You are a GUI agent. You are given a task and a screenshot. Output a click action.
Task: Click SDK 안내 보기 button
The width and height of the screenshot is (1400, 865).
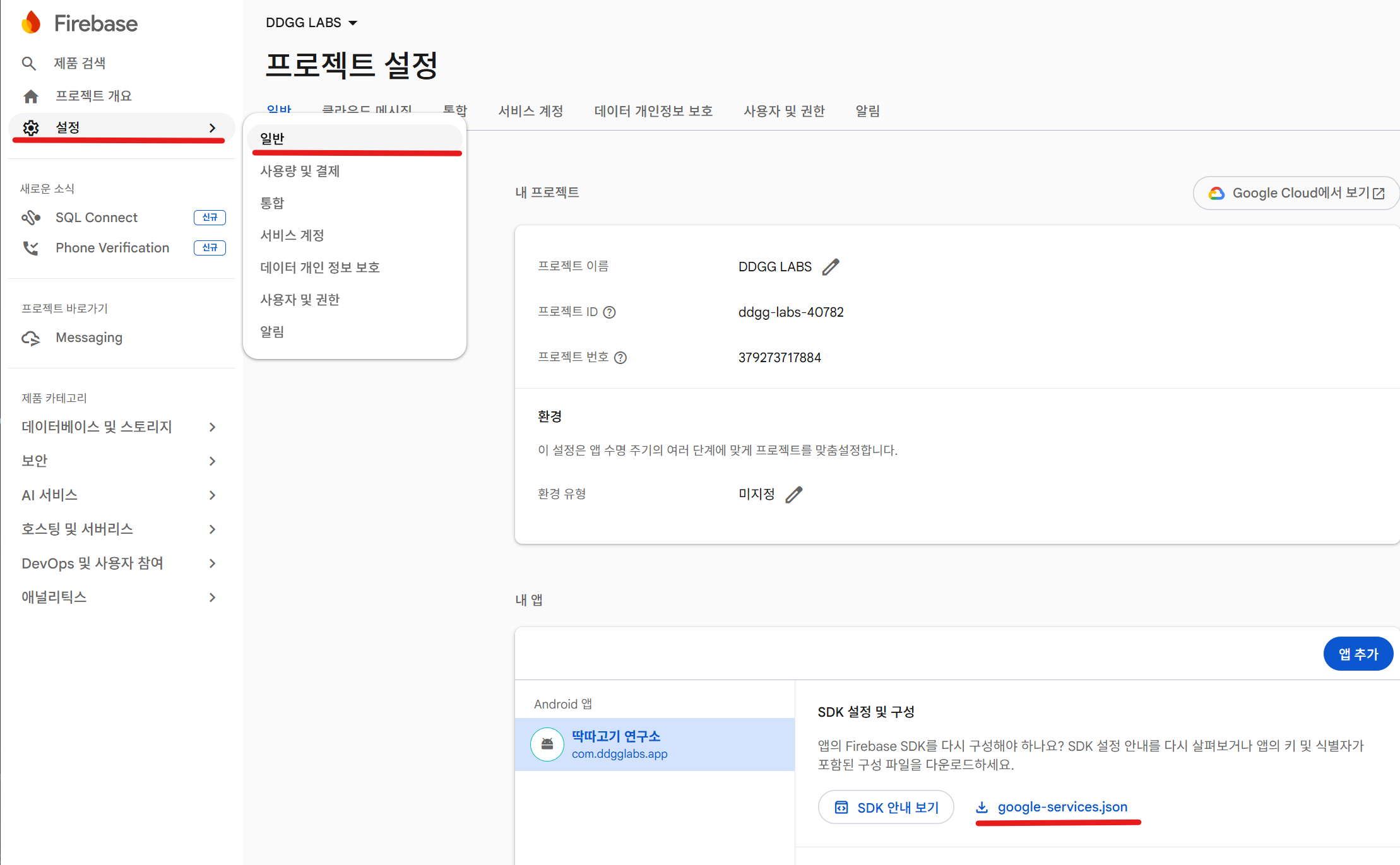(886, 808)
